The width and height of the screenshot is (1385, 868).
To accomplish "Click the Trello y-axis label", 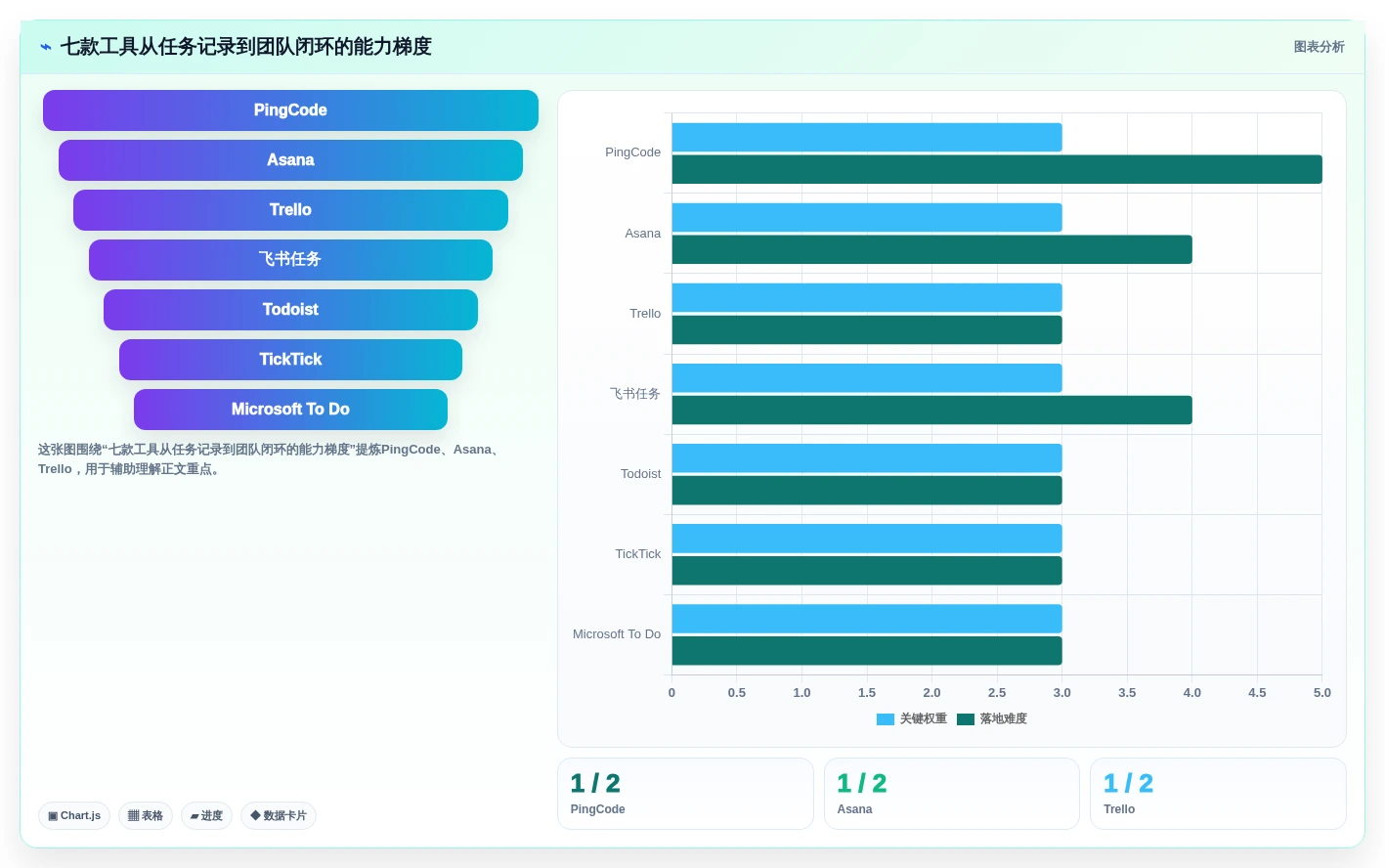I will (645, 314).
